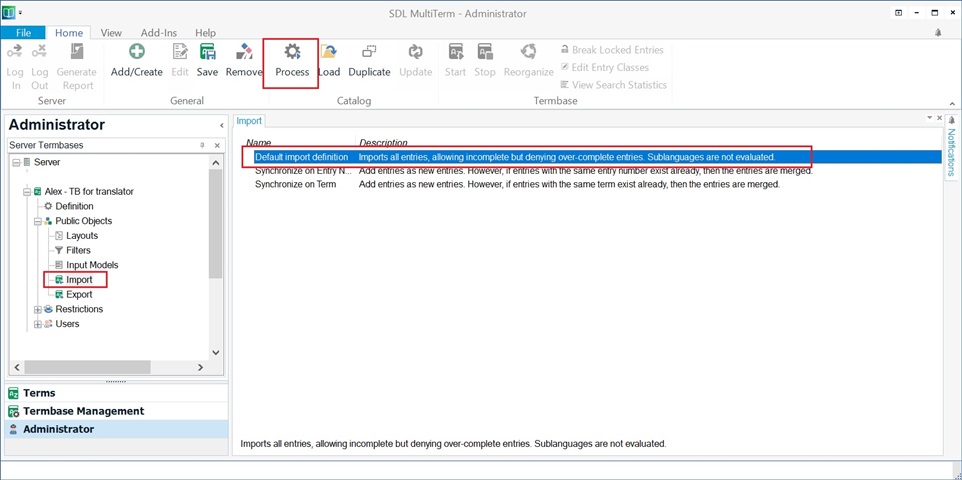Open the quick access toolbar dropdown
Viewport: 962px width, 480px height.
(x=20, y=12)
